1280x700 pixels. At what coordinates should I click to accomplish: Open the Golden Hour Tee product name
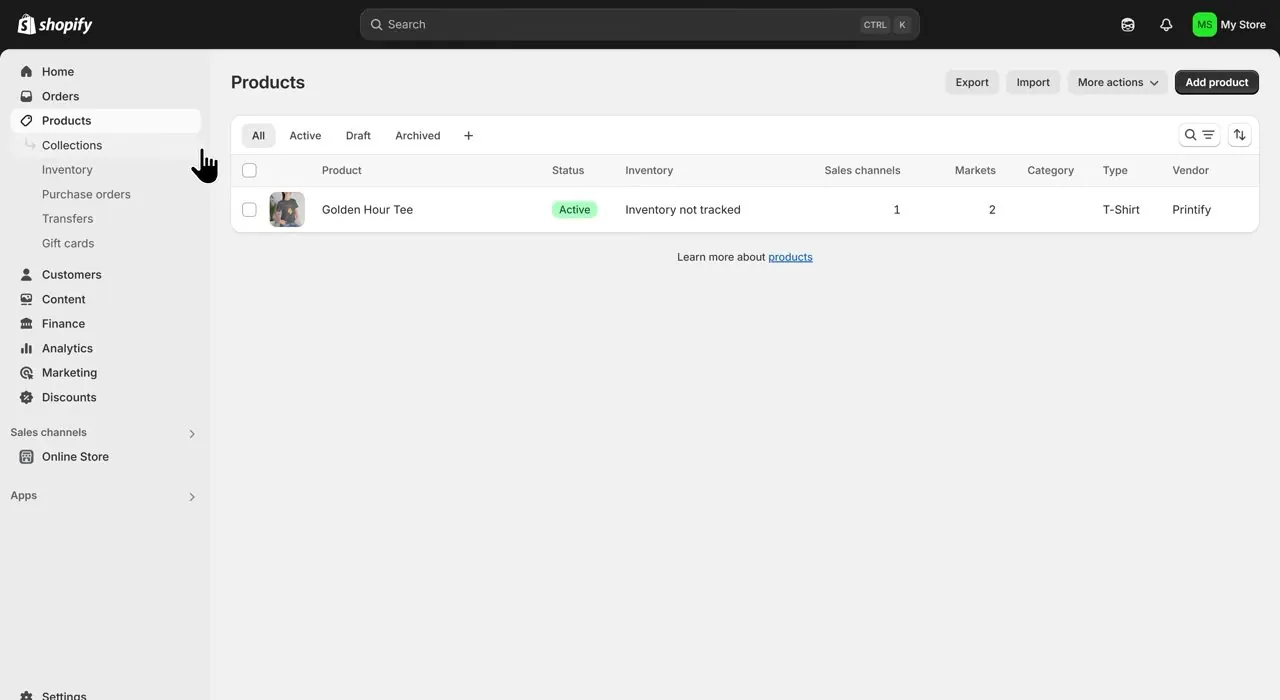(x=367, y=210)
